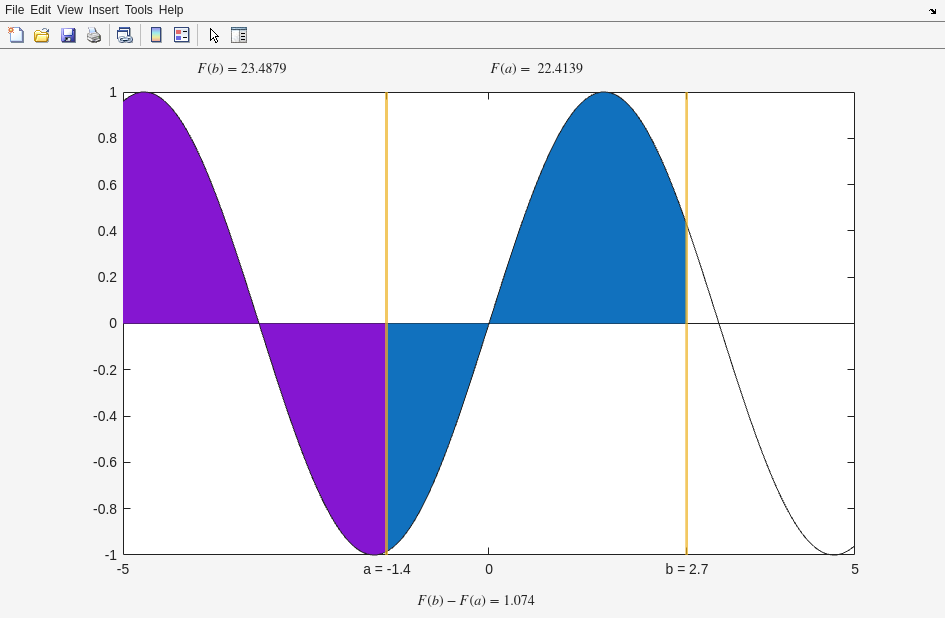Open the Edit menu

click(x=40, y=10)
